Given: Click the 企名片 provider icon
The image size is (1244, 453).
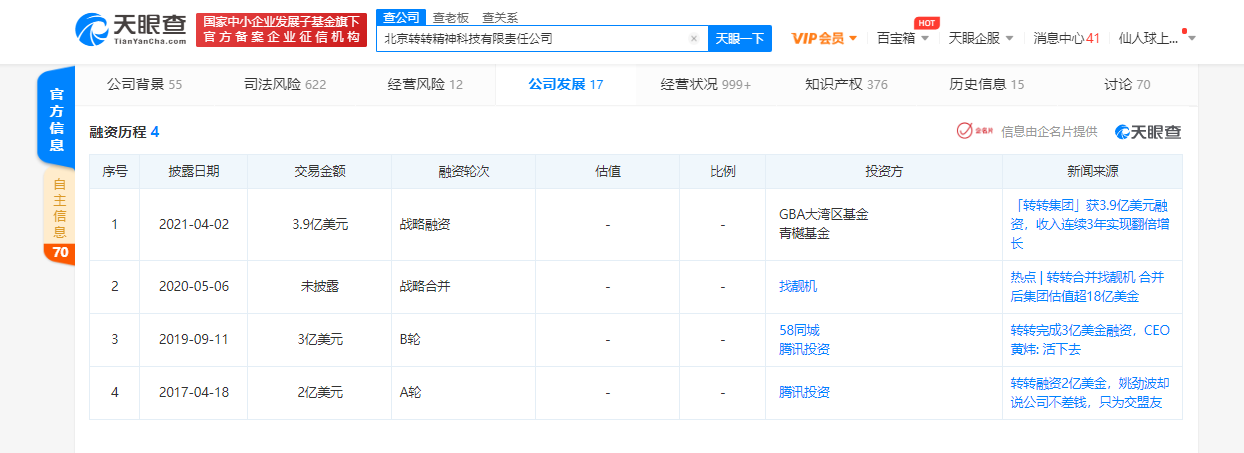Looking at the screenshot, I should click(x=975, y=131).
